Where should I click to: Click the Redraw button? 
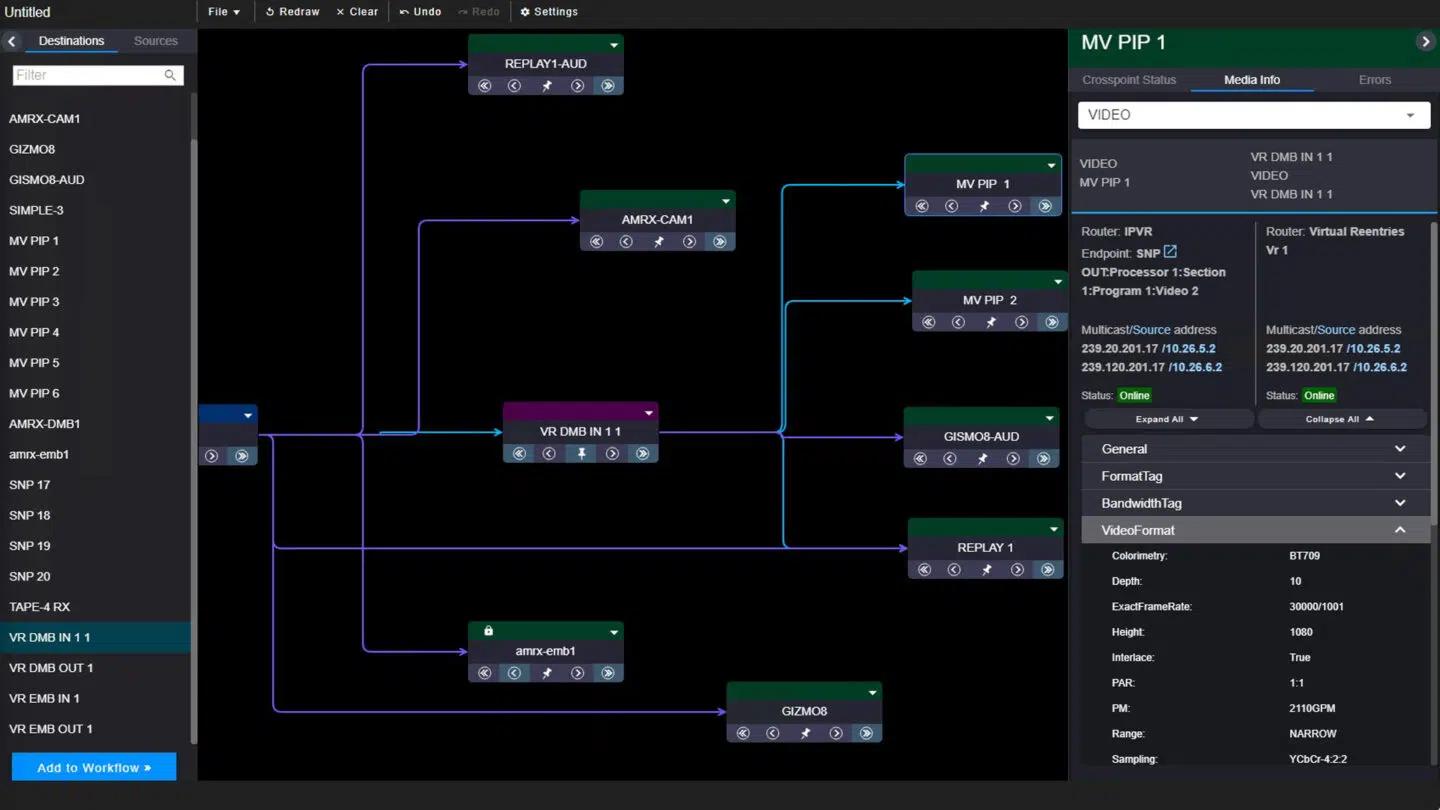tap(293, 12)
